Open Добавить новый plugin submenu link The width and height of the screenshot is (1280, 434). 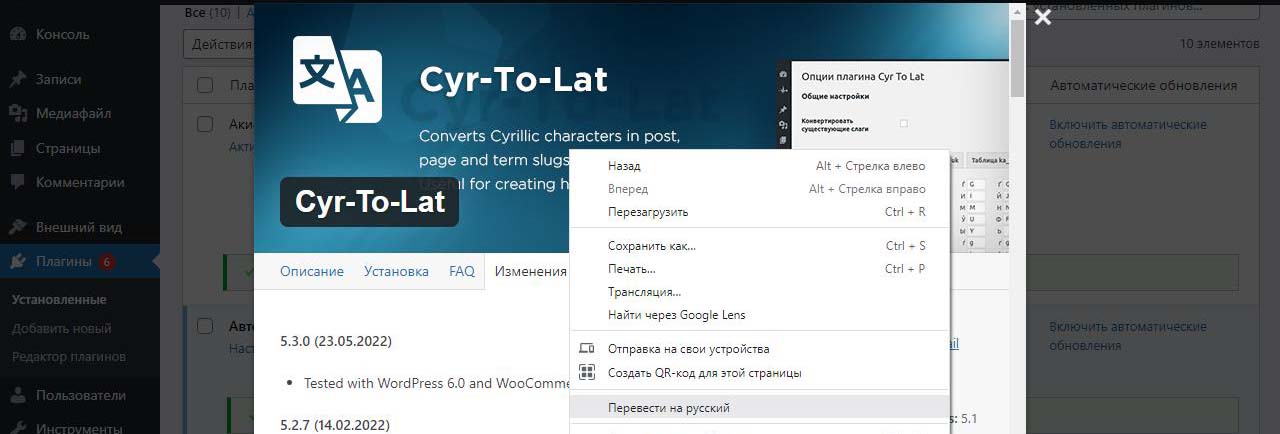61,328
